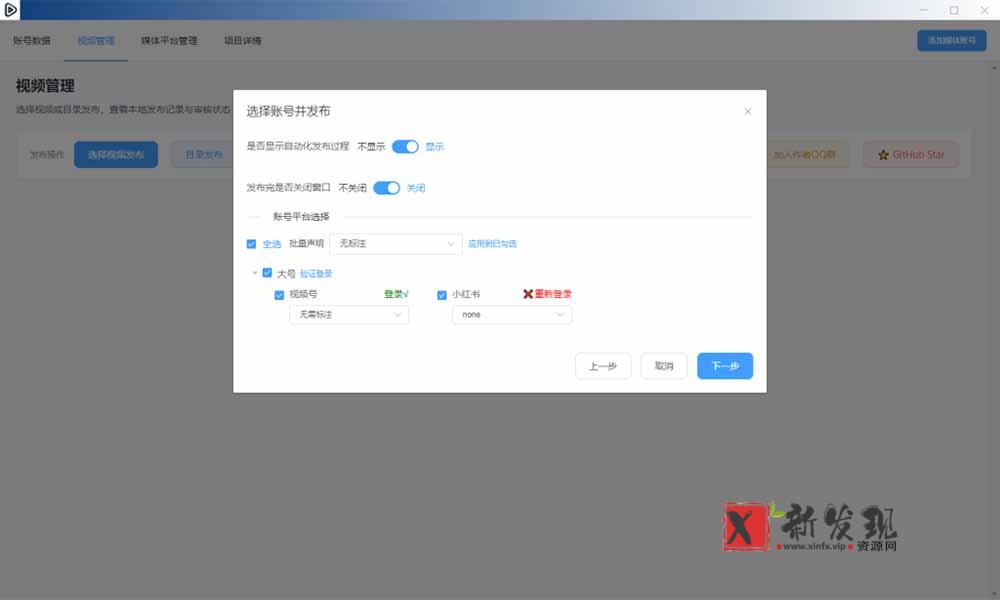Open the 视频号 declaration dropdown
The image size is (1000, 600).
click(x=349, y=315)
